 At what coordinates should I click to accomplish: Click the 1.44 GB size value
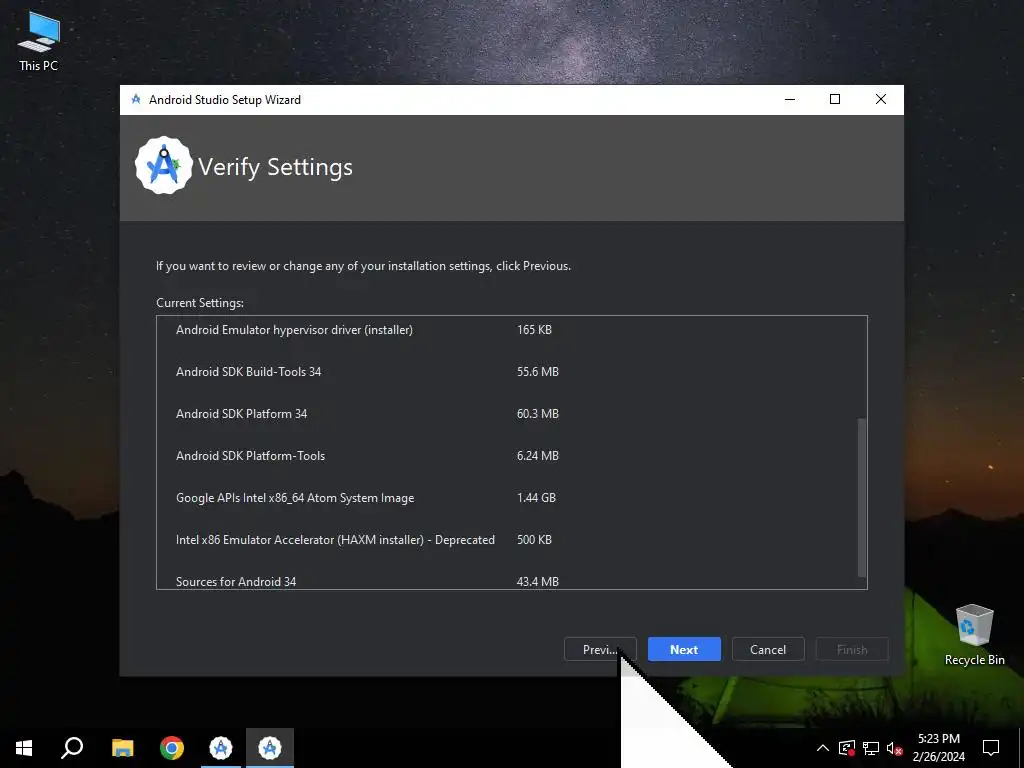[x=536, y=498]
